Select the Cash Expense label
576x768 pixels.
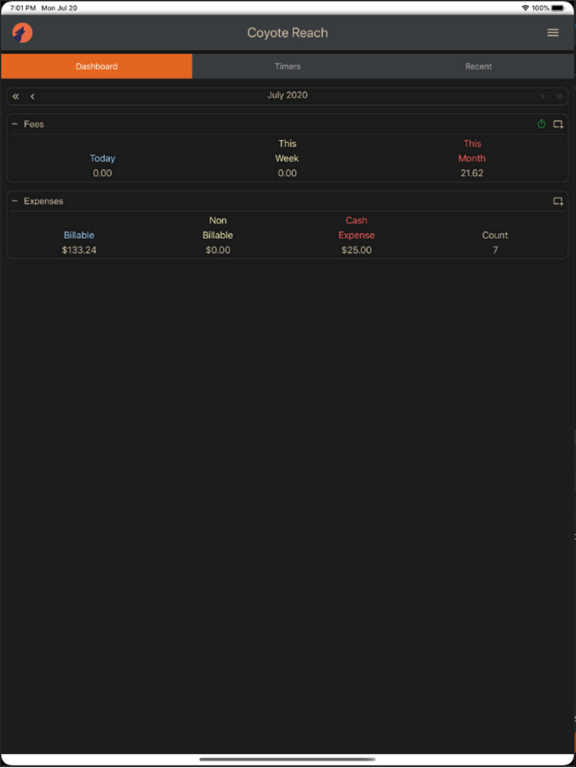[x=357, y=228]
